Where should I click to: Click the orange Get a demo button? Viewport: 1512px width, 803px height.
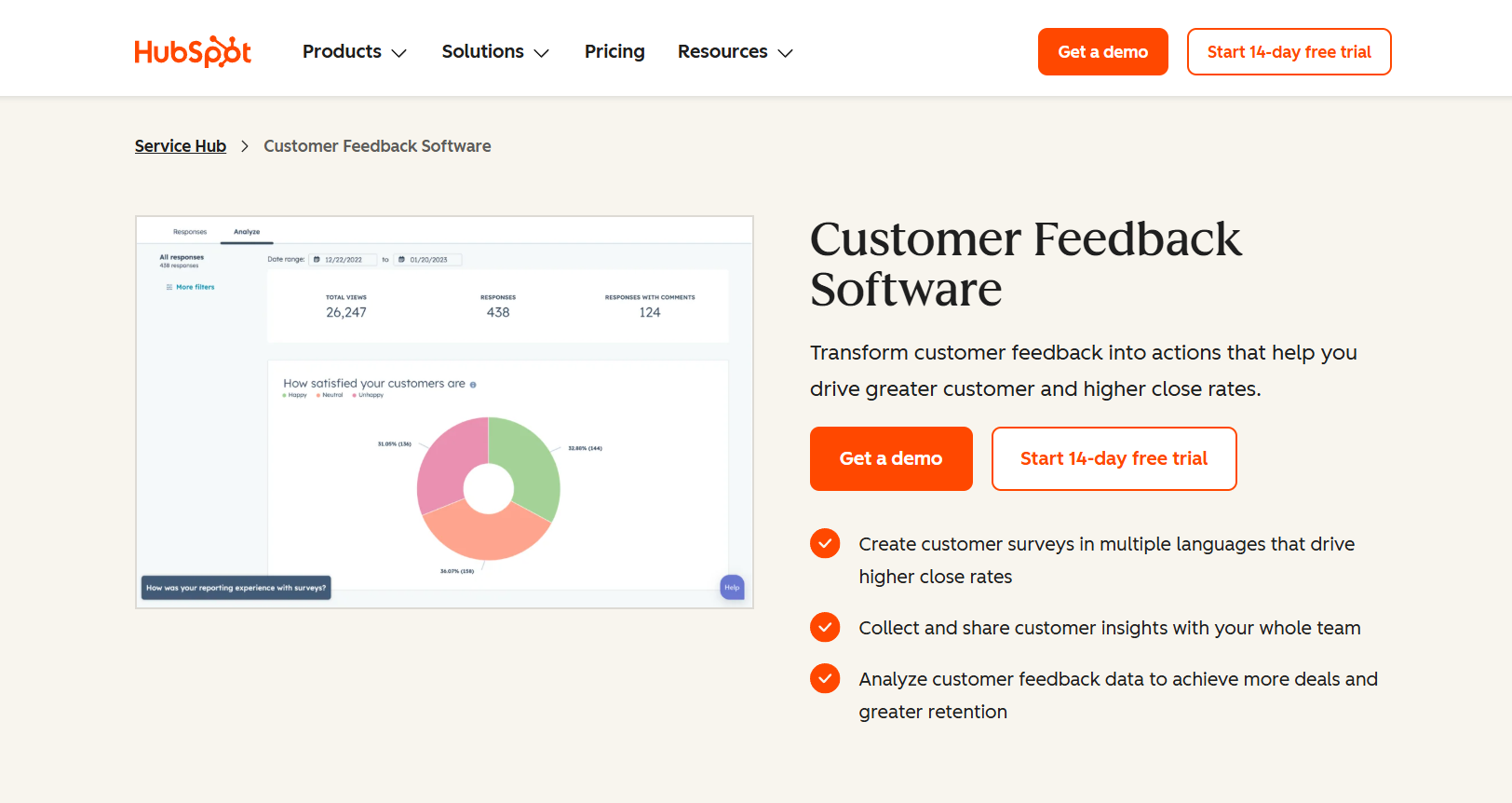890,458
